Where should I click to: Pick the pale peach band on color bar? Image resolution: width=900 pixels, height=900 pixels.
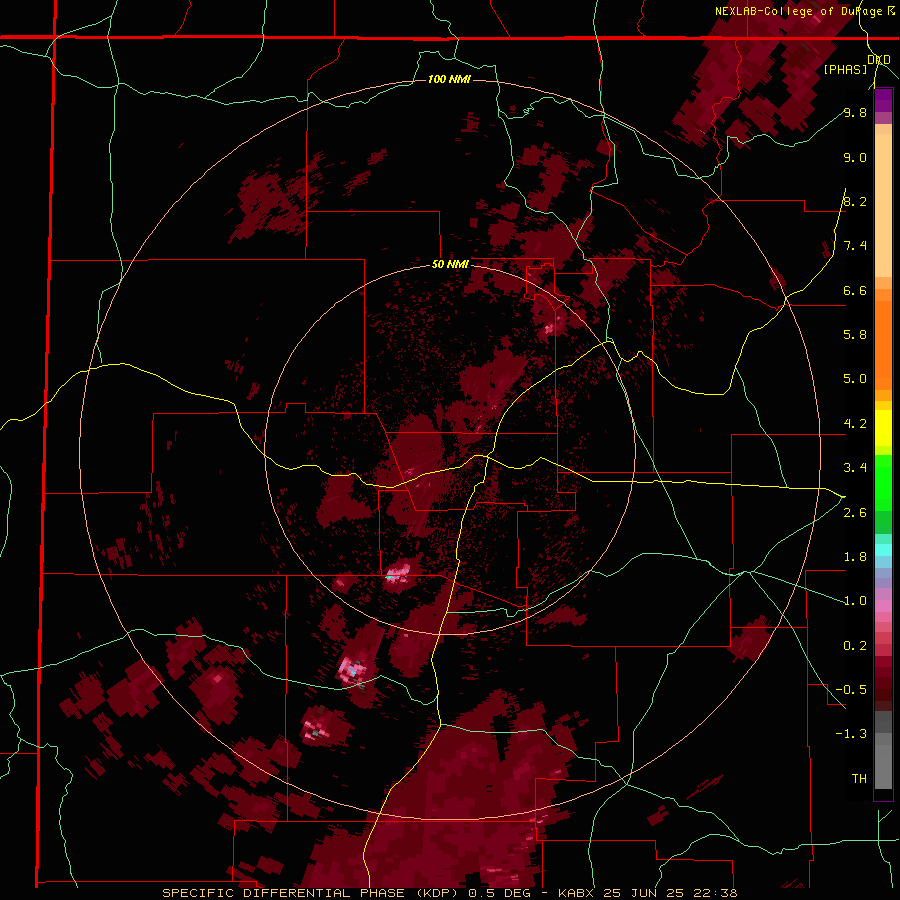(x=883, y=205)
